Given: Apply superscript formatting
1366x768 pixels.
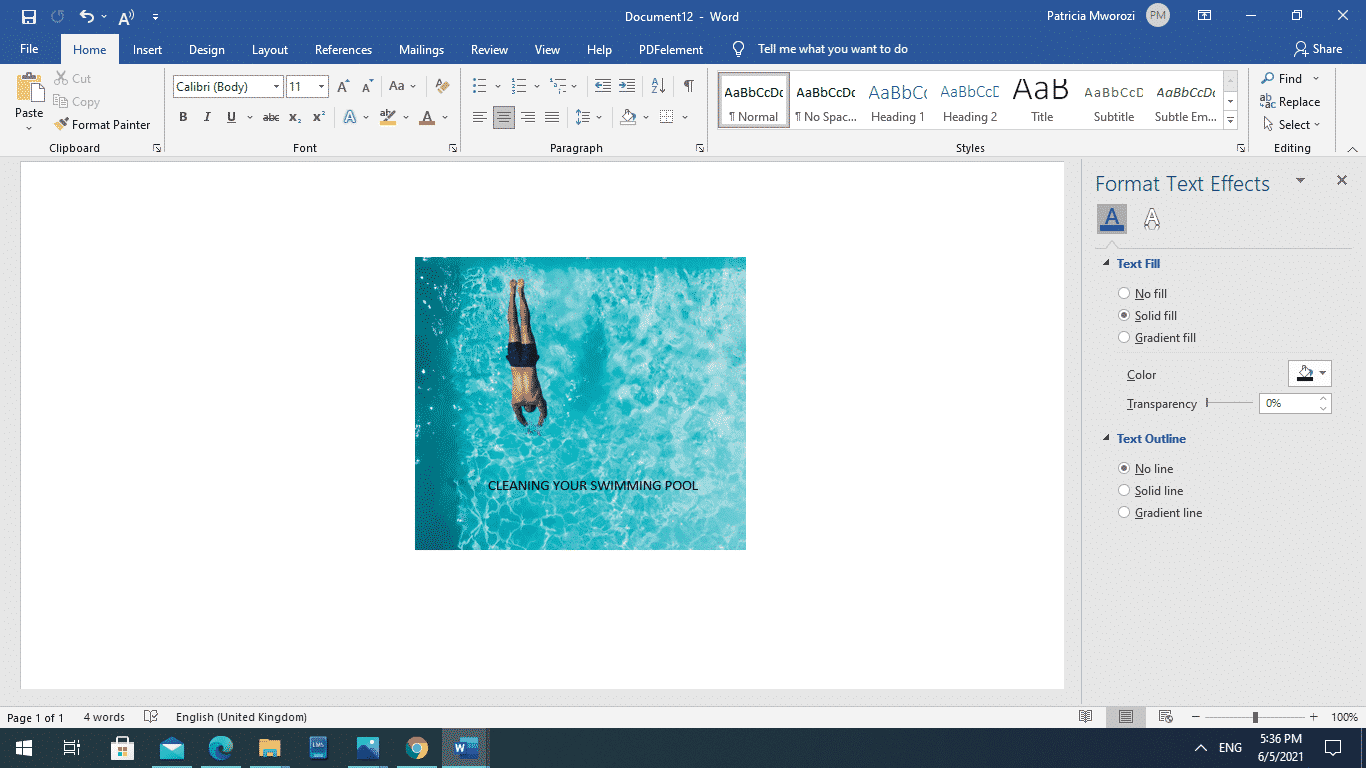Looking at the screenshot, I should click(x=317, y=117).
